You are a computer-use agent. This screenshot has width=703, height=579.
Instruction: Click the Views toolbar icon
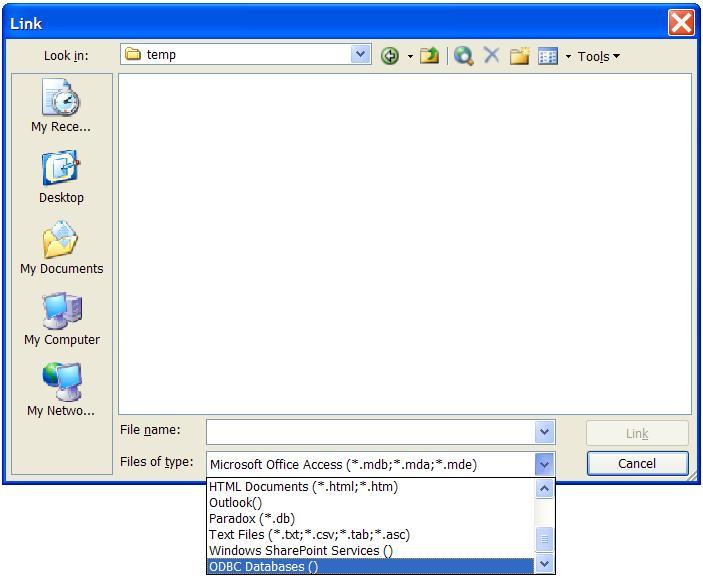coord(548,57)
